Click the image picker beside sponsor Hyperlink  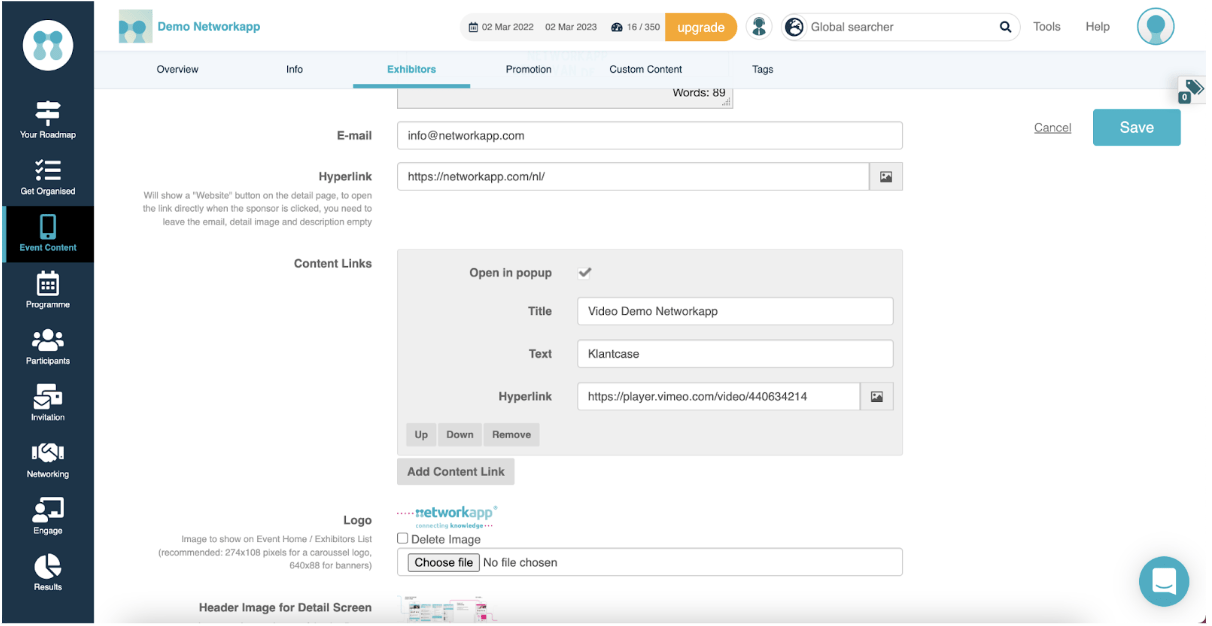pos(886,177)
